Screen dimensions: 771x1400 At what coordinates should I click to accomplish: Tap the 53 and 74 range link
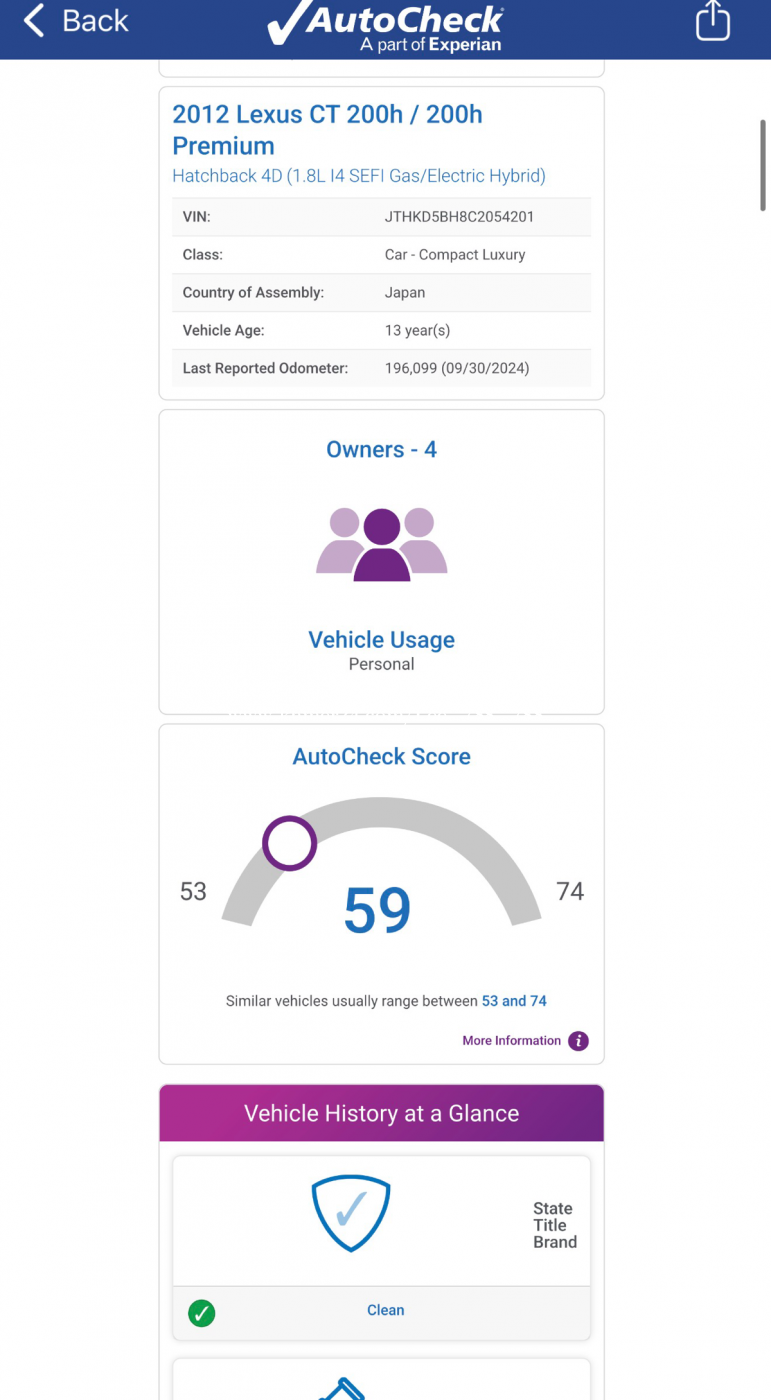[x=514, y=1001]
